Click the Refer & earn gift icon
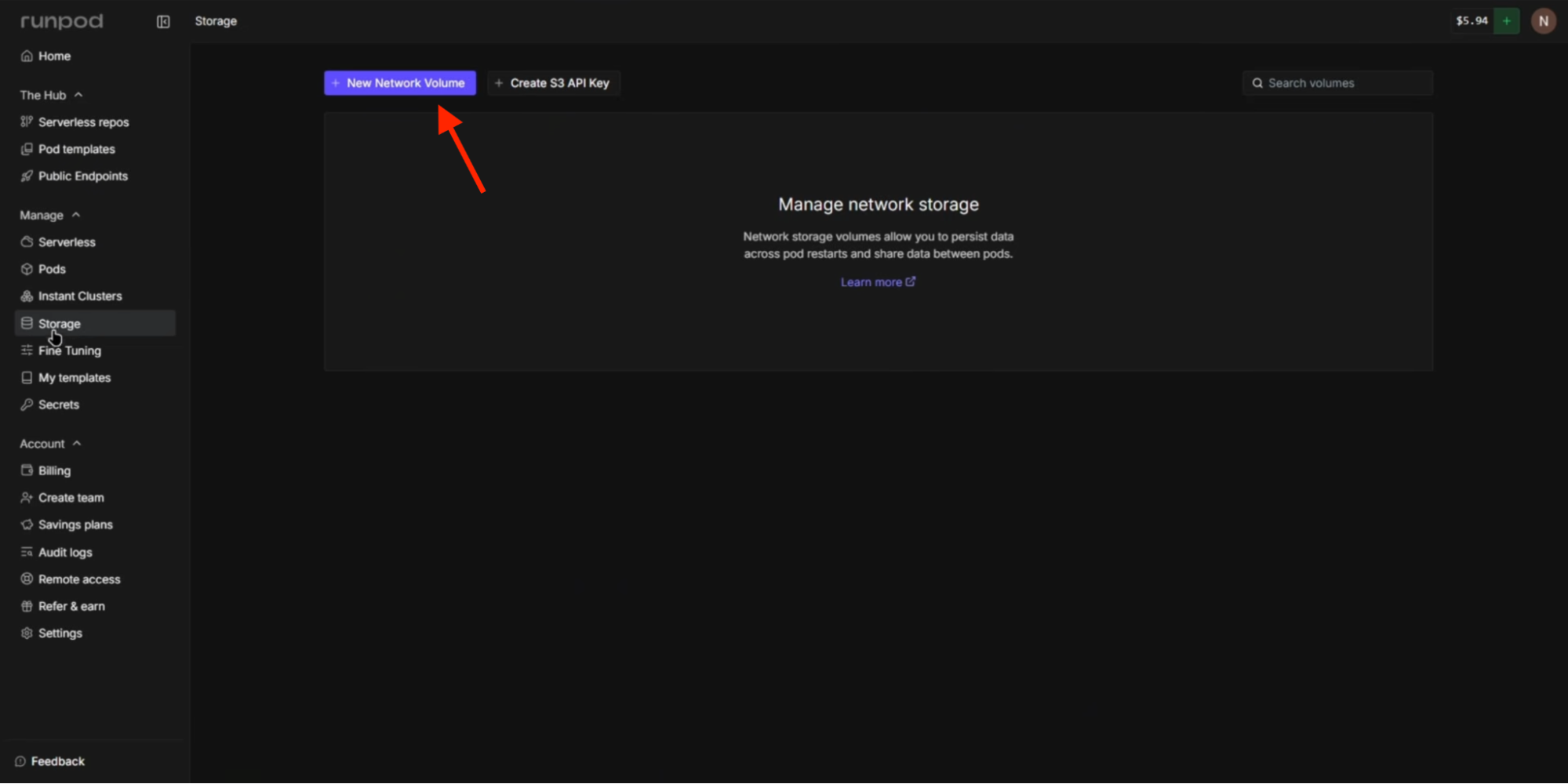This screenshot has height=784, width=1568. pyautogui.click(x=27, y=606)
